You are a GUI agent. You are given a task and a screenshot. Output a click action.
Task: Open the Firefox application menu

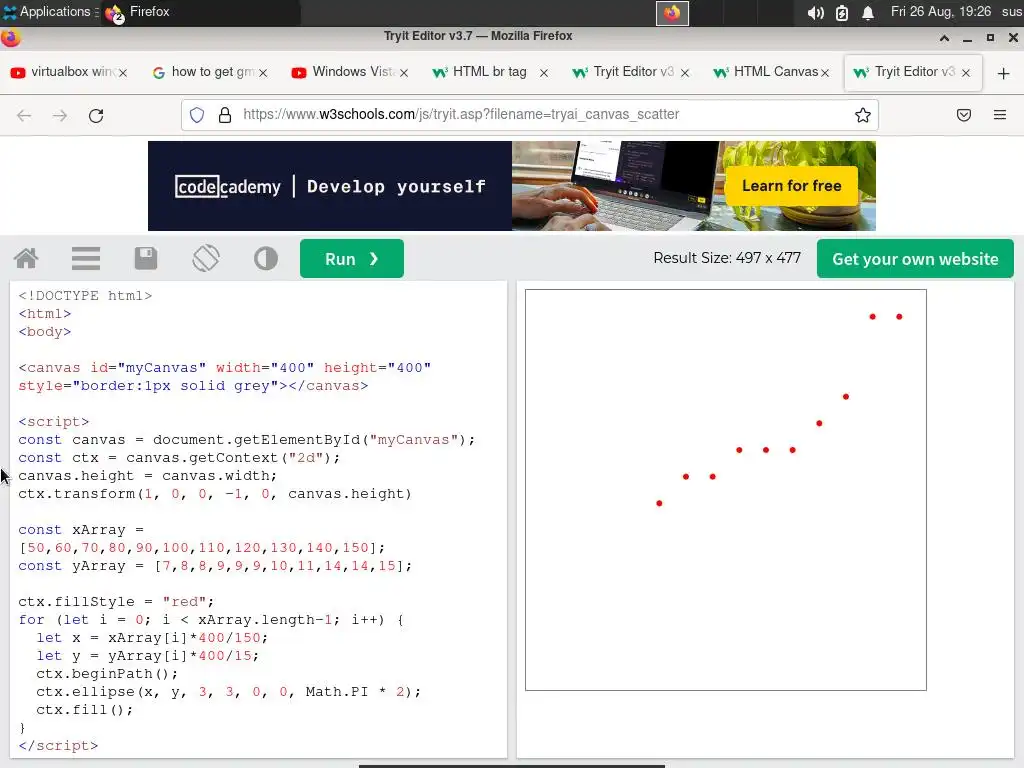[x=1000, y=115]
